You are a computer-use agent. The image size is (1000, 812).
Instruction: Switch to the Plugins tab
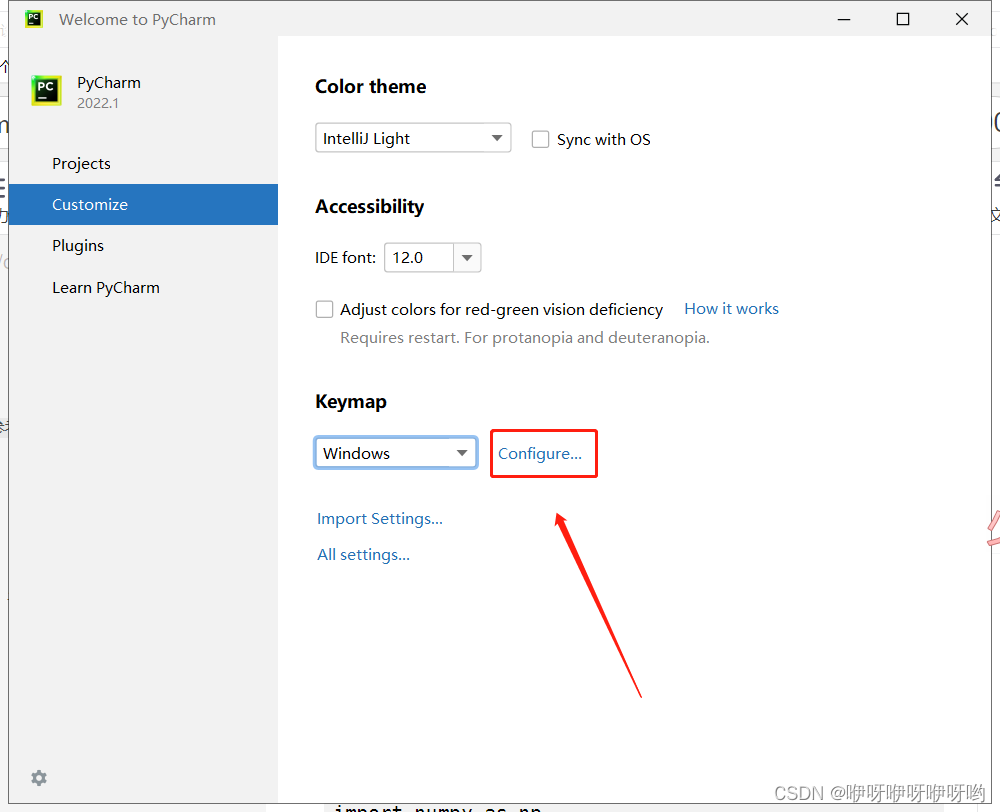143,246
